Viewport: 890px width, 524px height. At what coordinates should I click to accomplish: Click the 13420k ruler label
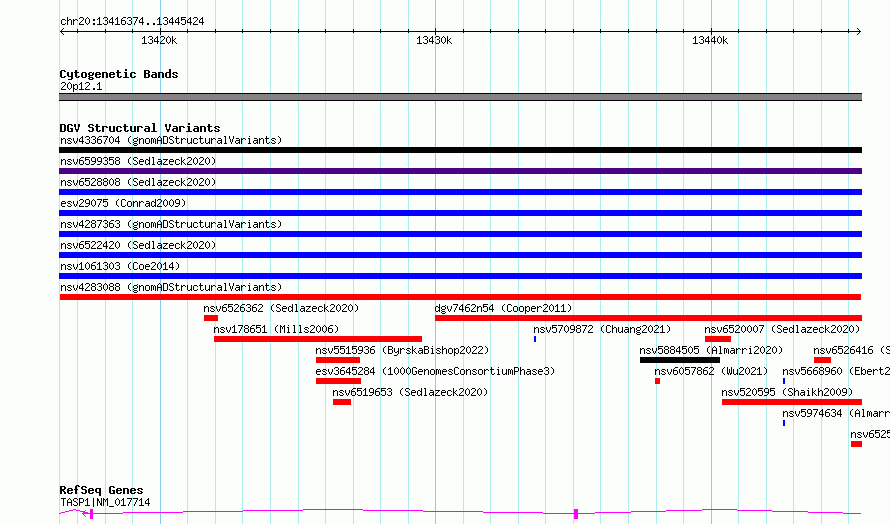pos(159,40)
